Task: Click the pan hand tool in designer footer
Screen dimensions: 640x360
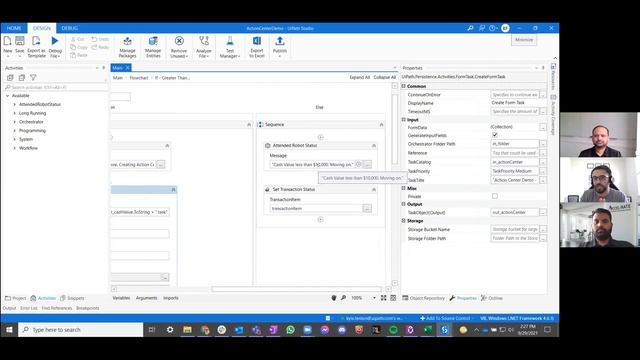Action: [334, 298]
